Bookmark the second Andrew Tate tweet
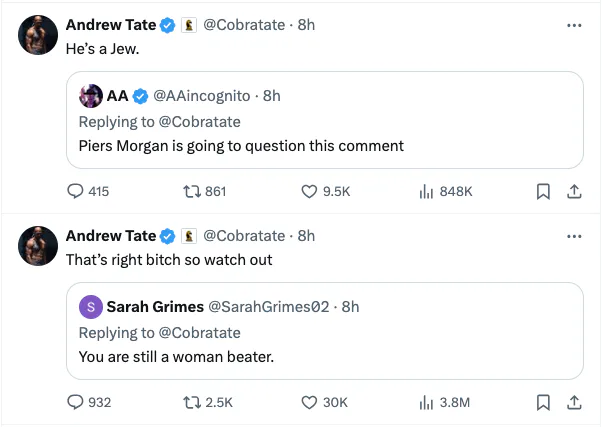The height and width of the screenshot is (427, 602). pos(543,402)
